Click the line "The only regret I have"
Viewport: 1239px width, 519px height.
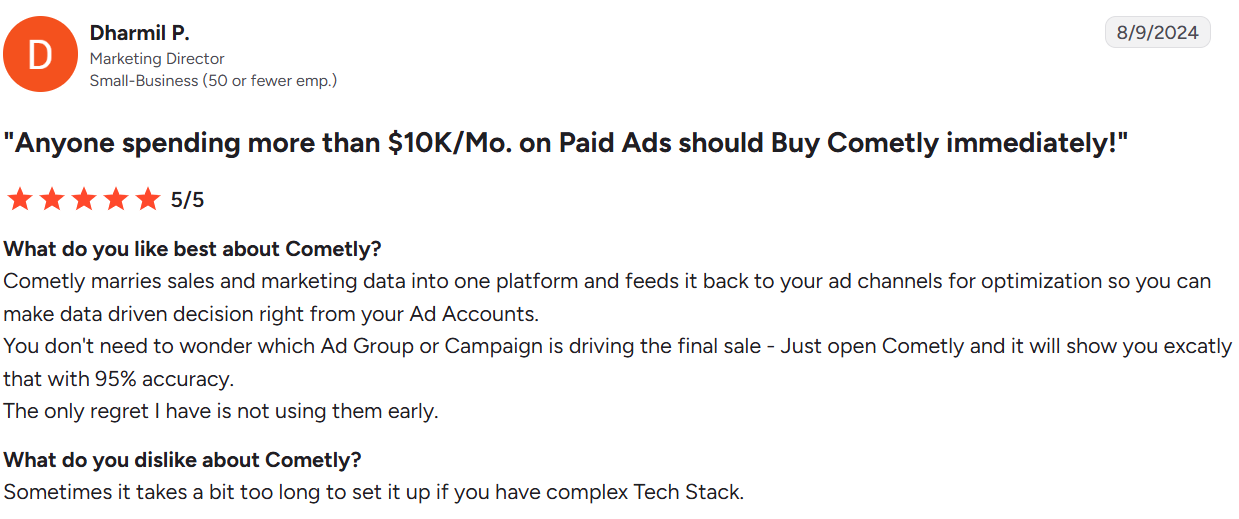[x=221, y=411]
